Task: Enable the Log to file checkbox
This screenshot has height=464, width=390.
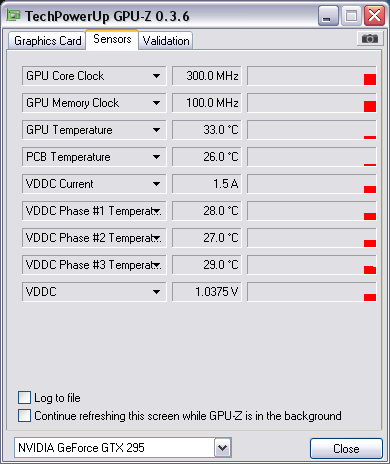Action: [x=24, y=398]
